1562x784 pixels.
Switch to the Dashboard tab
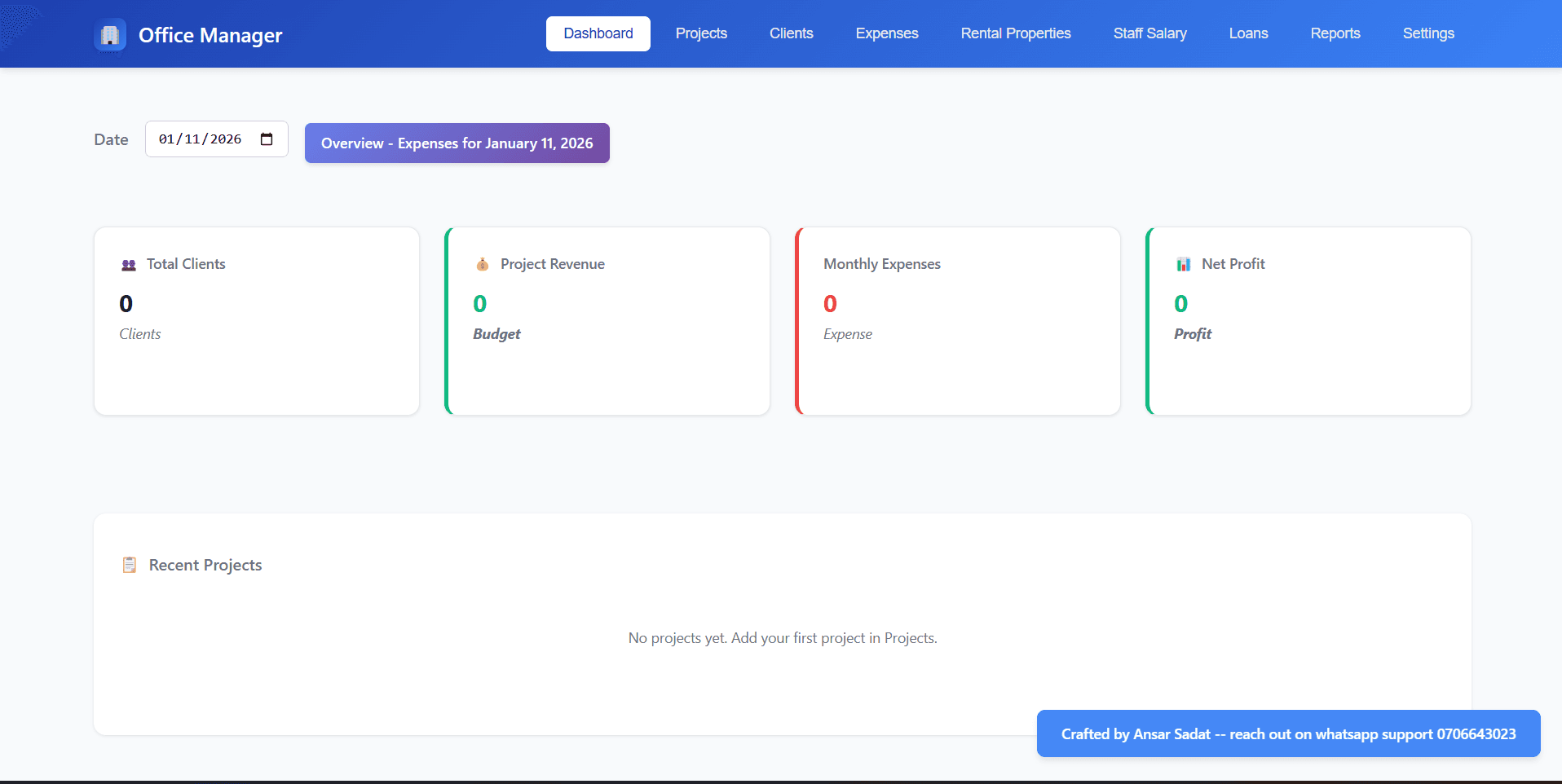tap(598, 33)
